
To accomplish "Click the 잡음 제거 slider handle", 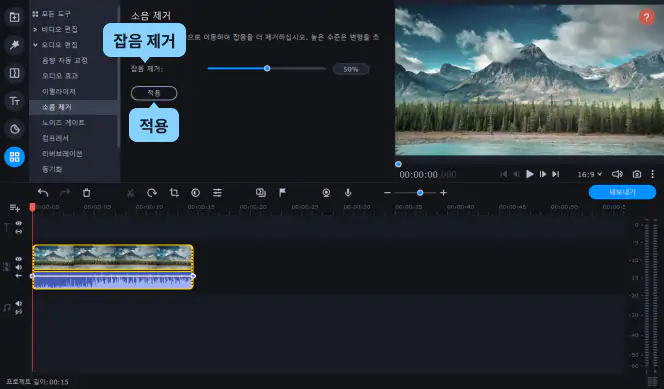I will [x=267, y=68].
